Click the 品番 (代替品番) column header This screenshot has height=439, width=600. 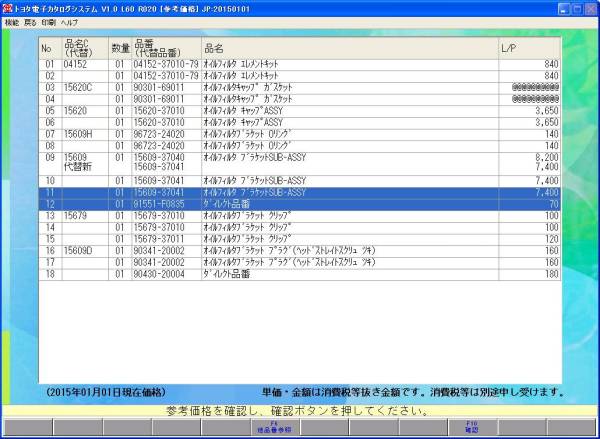click(x=166, y=48)
